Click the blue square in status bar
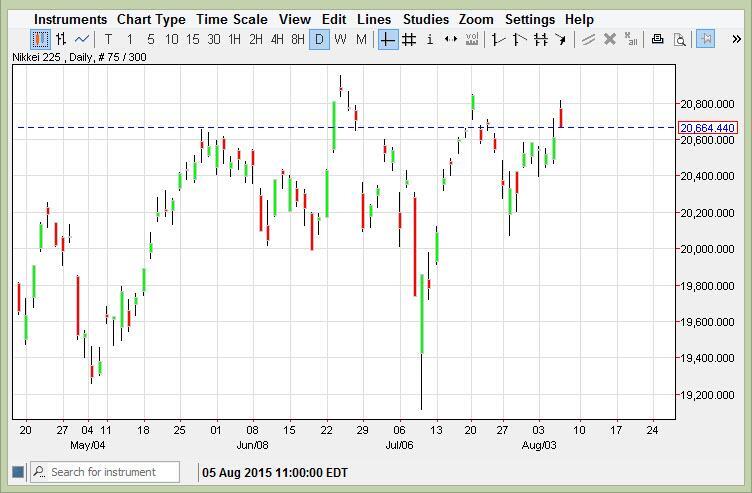The height and width of the screenshot is (493, 752). coord(17,472)
